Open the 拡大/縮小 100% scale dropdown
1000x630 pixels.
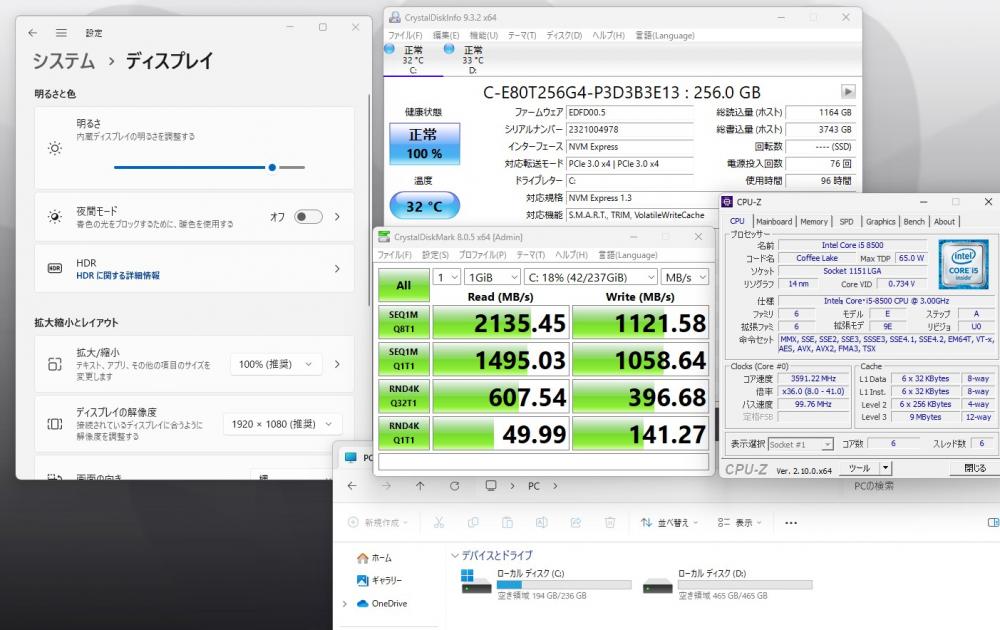276,364
